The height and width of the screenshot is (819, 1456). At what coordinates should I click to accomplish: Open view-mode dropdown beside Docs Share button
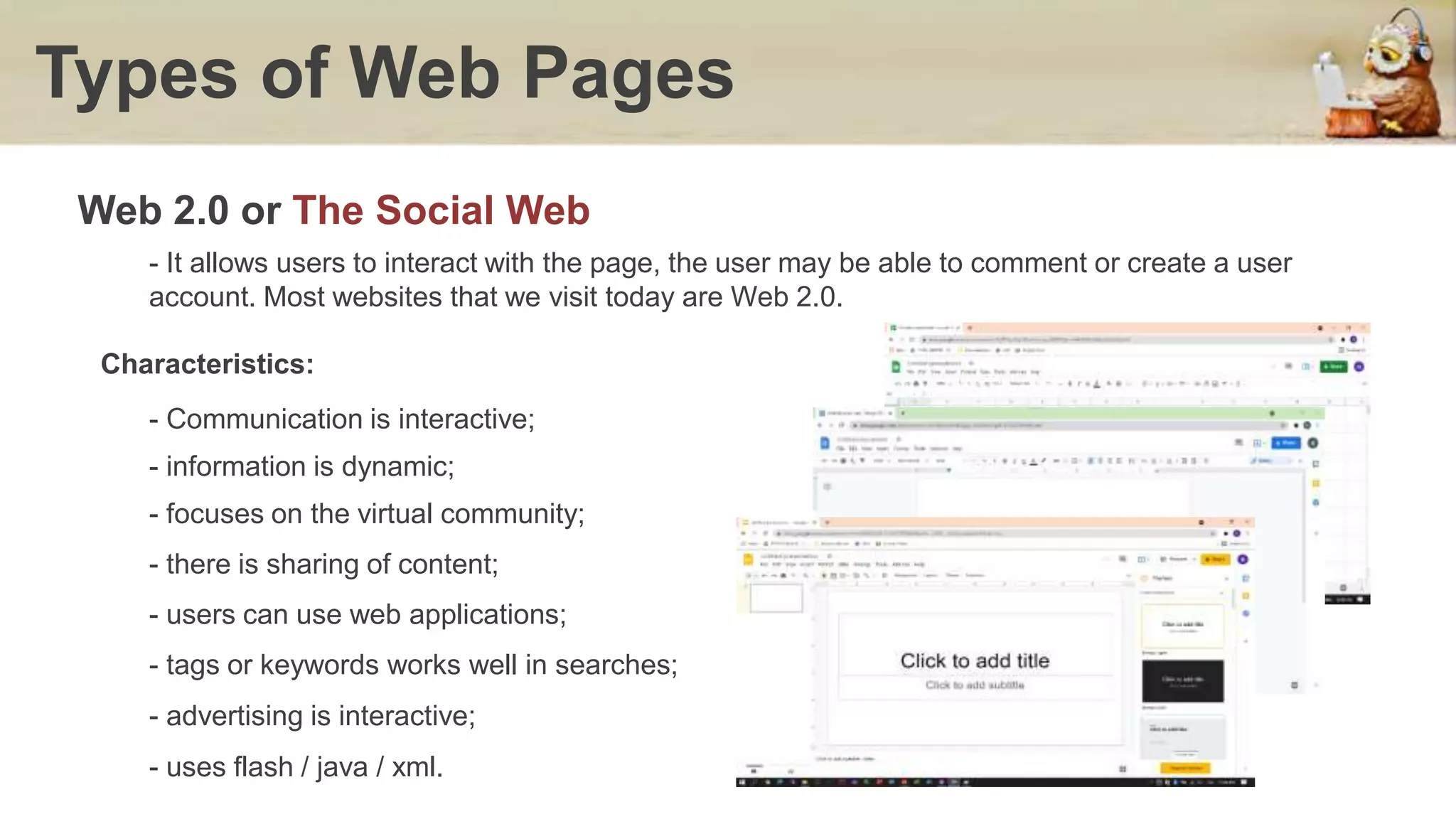point(1258,443)
